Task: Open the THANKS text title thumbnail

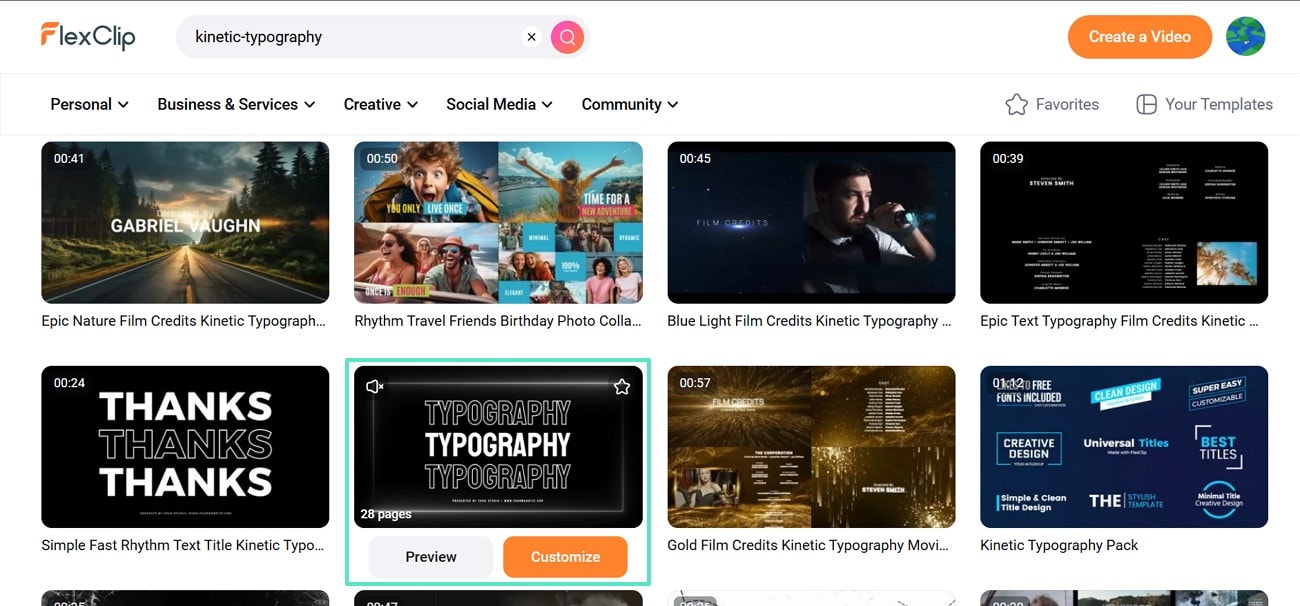Action: pyautogui.click(x=185, y=447)
